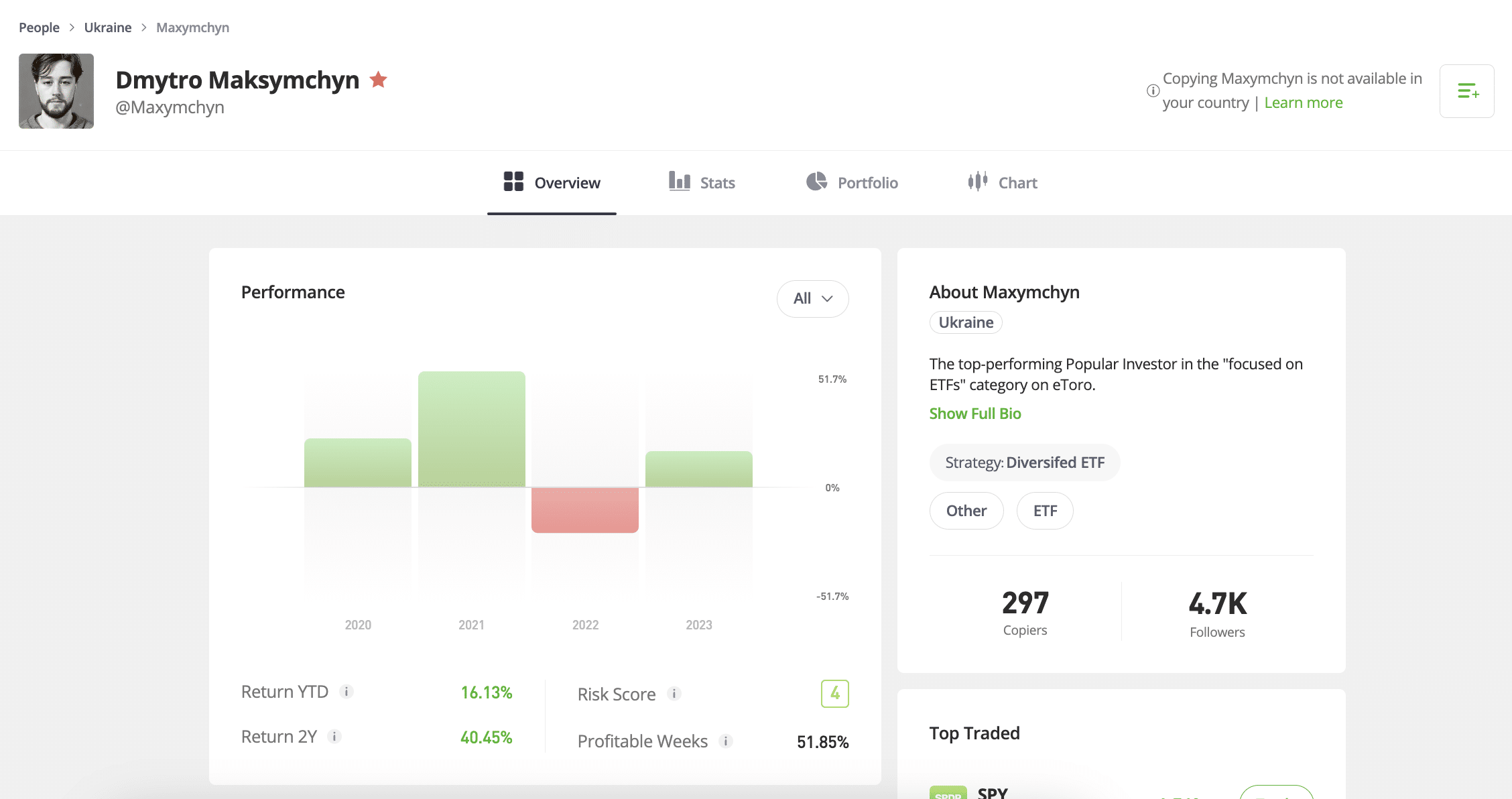Click the 51.85% Profitable Weeks value
This screenshot has height=799, width=1512.
pos(823,742)
